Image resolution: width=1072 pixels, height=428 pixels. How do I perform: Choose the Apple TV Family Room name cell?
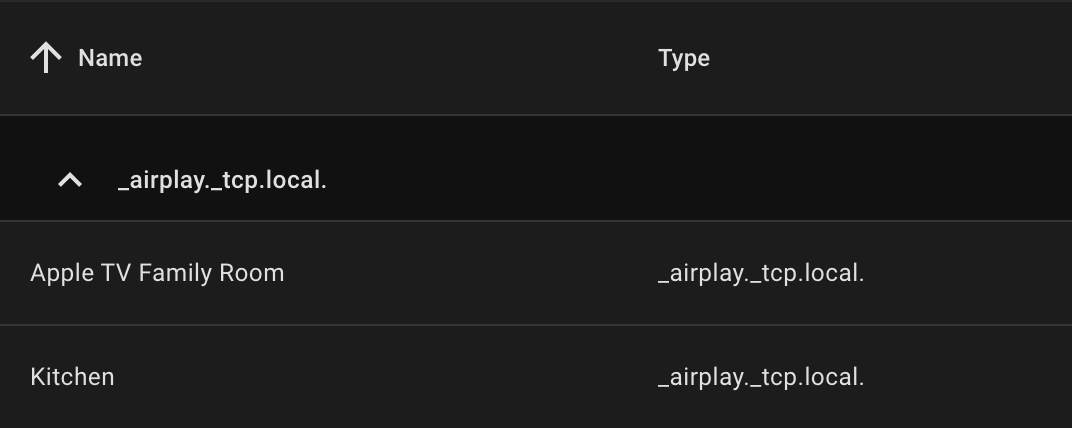coord(157,273)
